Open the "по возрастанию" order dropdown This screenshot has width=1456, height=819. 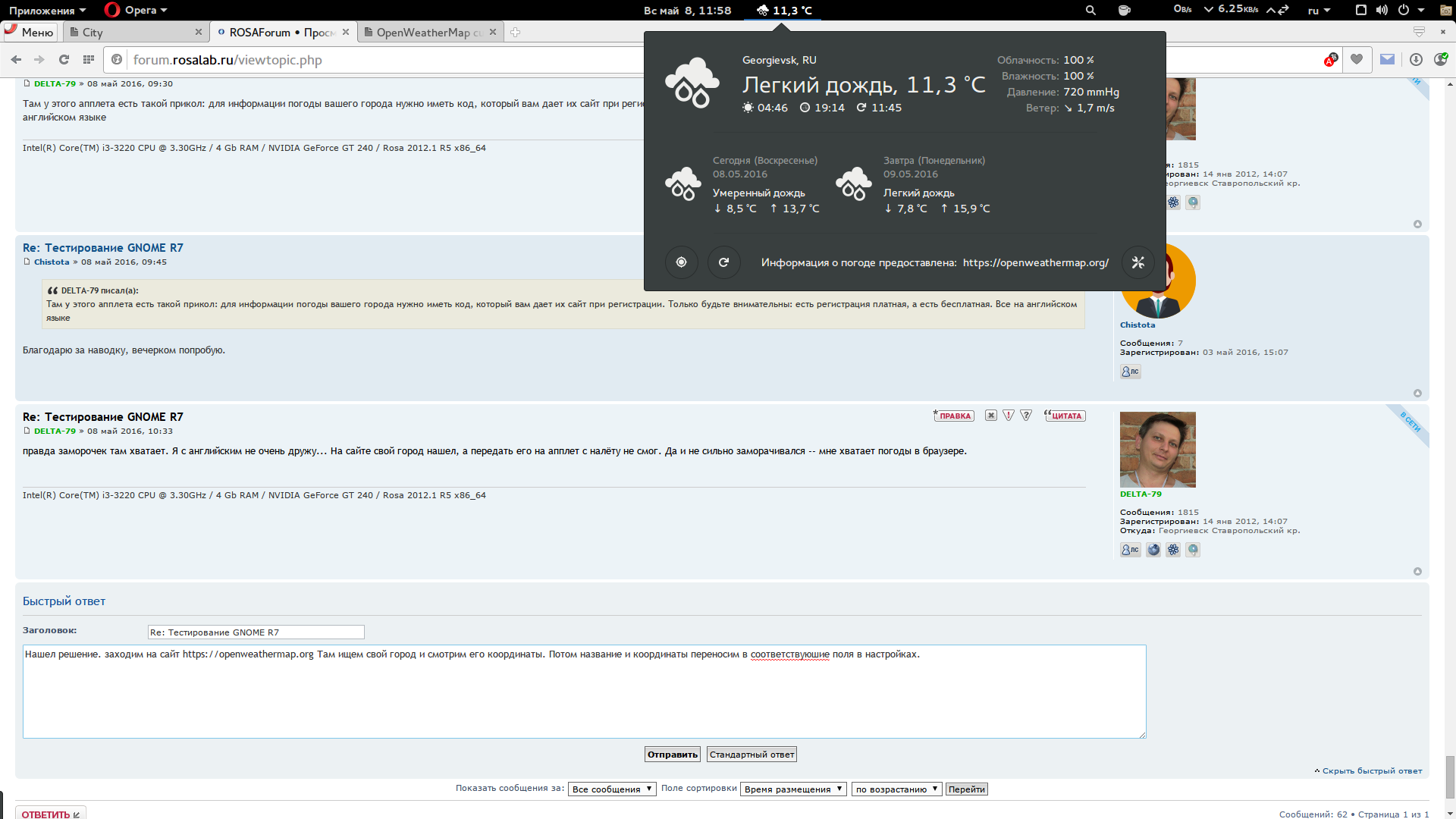tap(896, 789)
